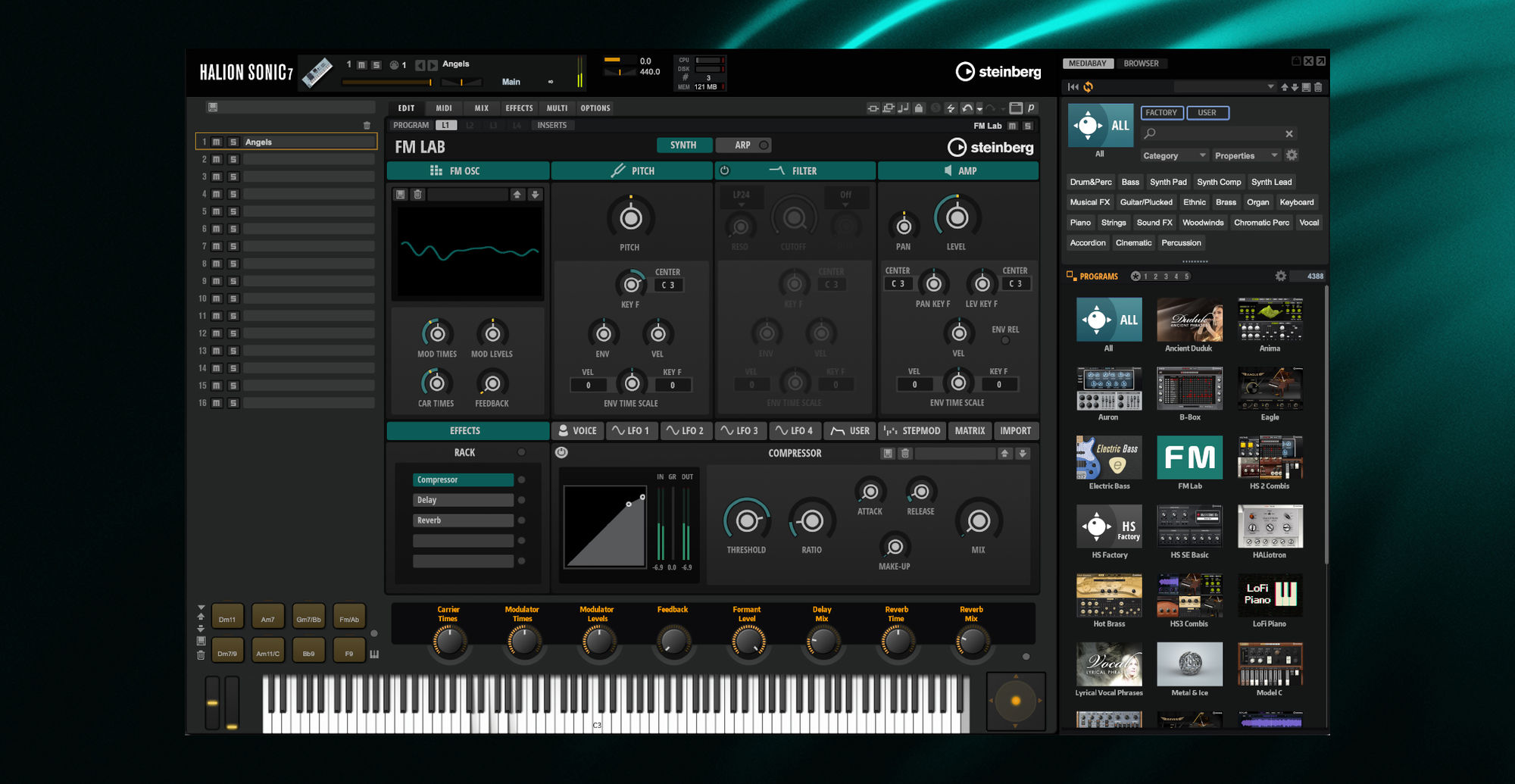The width and height of the screenshot is (1515, 784).
Task: Delete the Compressor preset with trash icon
Action: [904, 454]
